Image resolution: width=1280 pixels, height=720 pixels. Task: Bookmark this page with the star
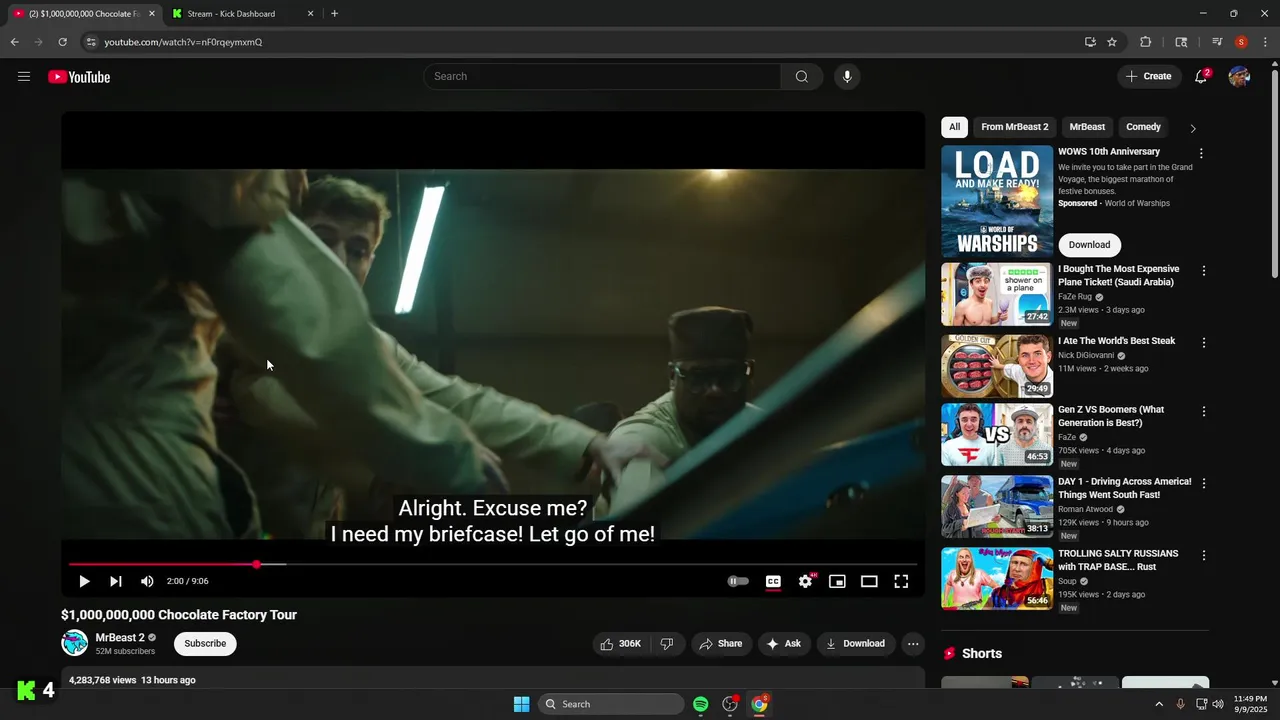click(x=1112, y=42)
